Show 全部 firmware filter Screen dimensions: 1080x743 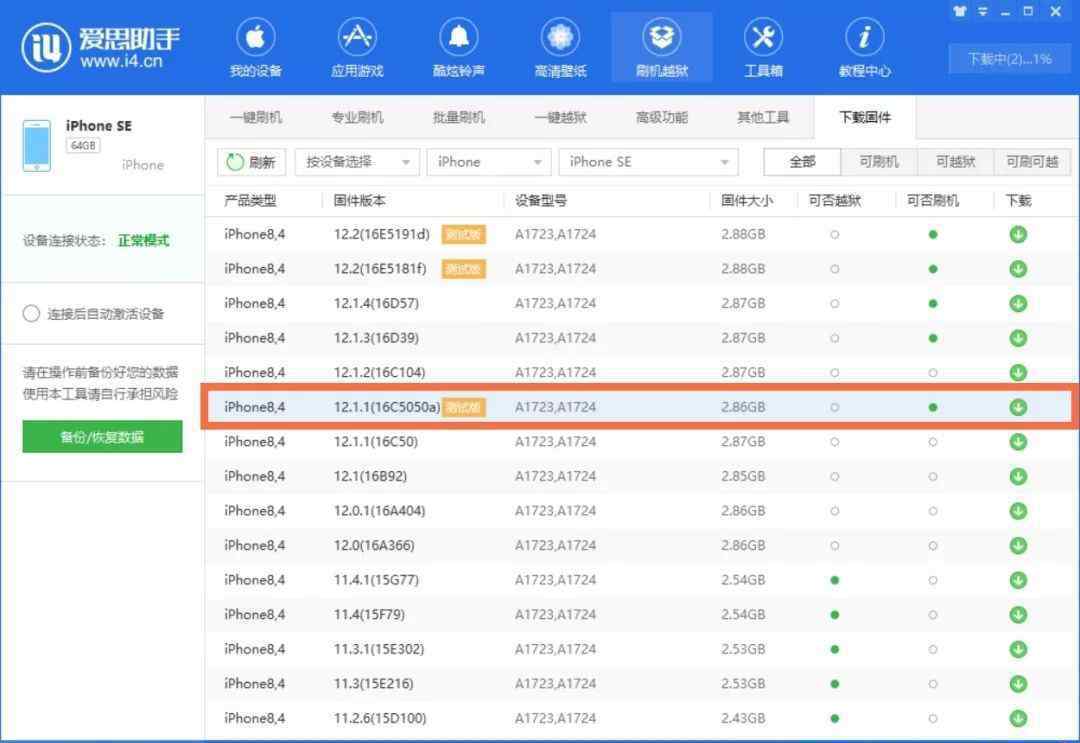pyautogui.click(x=802, y=162)
